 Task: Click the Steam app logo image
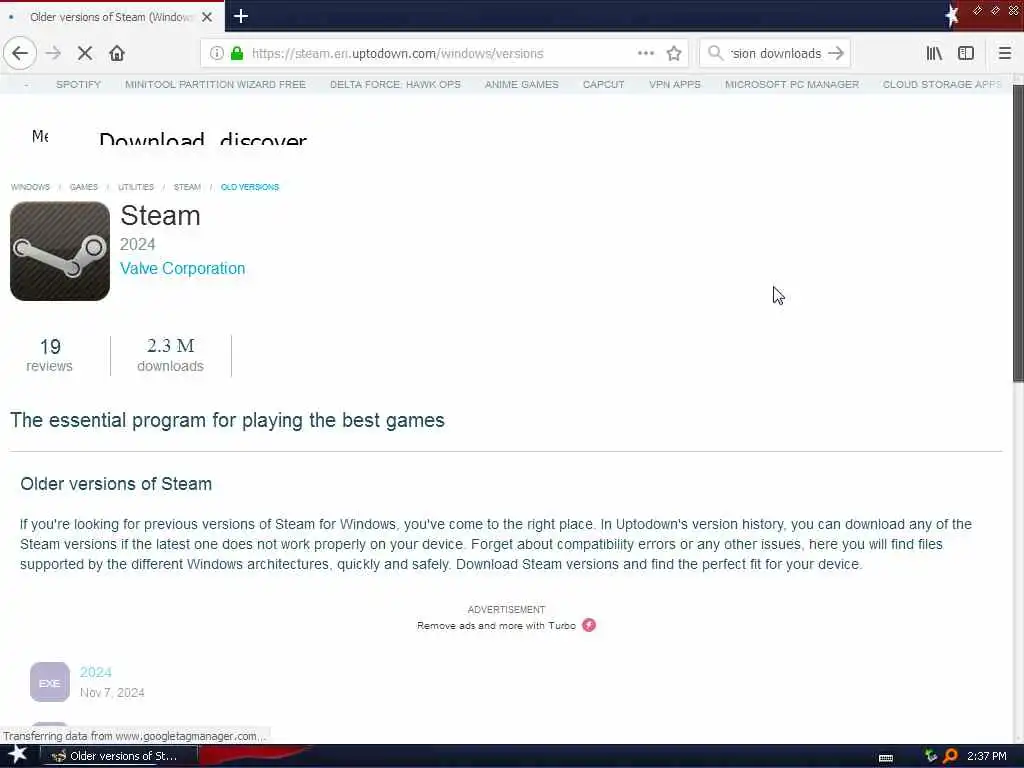click(60, 251)
